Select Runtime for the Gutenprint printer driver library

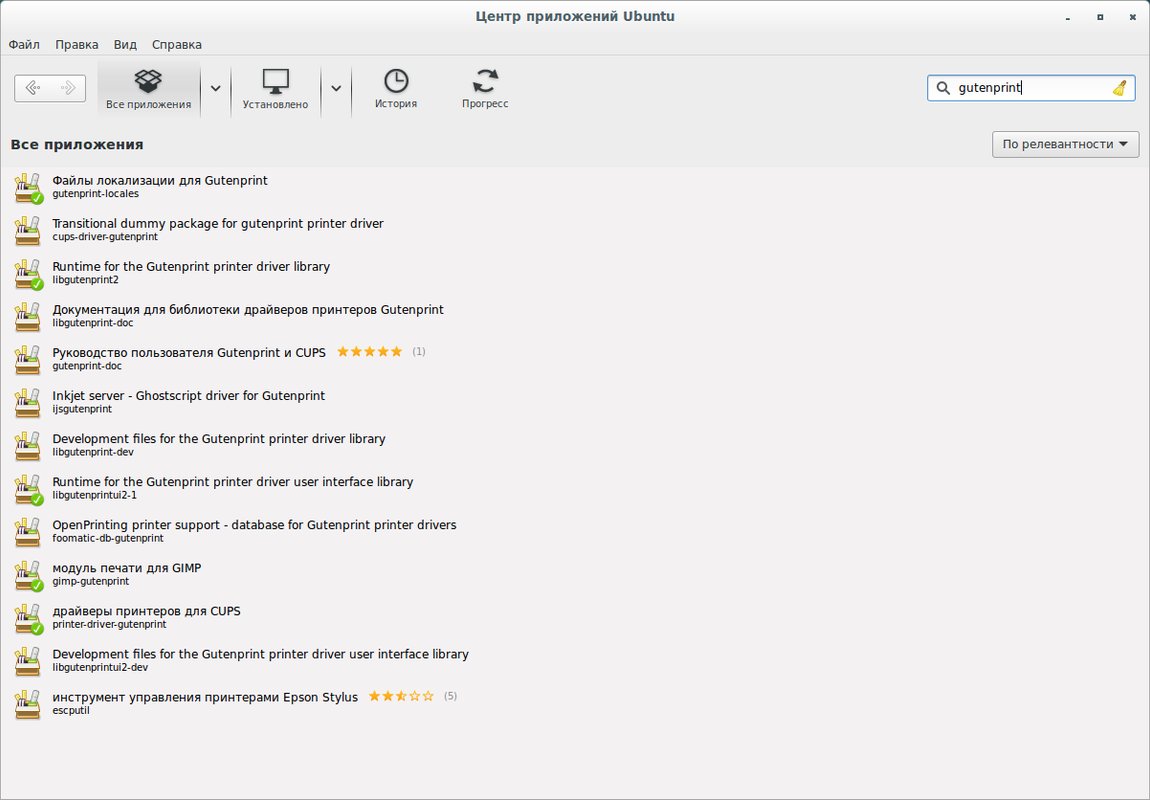tap(575, 274)
